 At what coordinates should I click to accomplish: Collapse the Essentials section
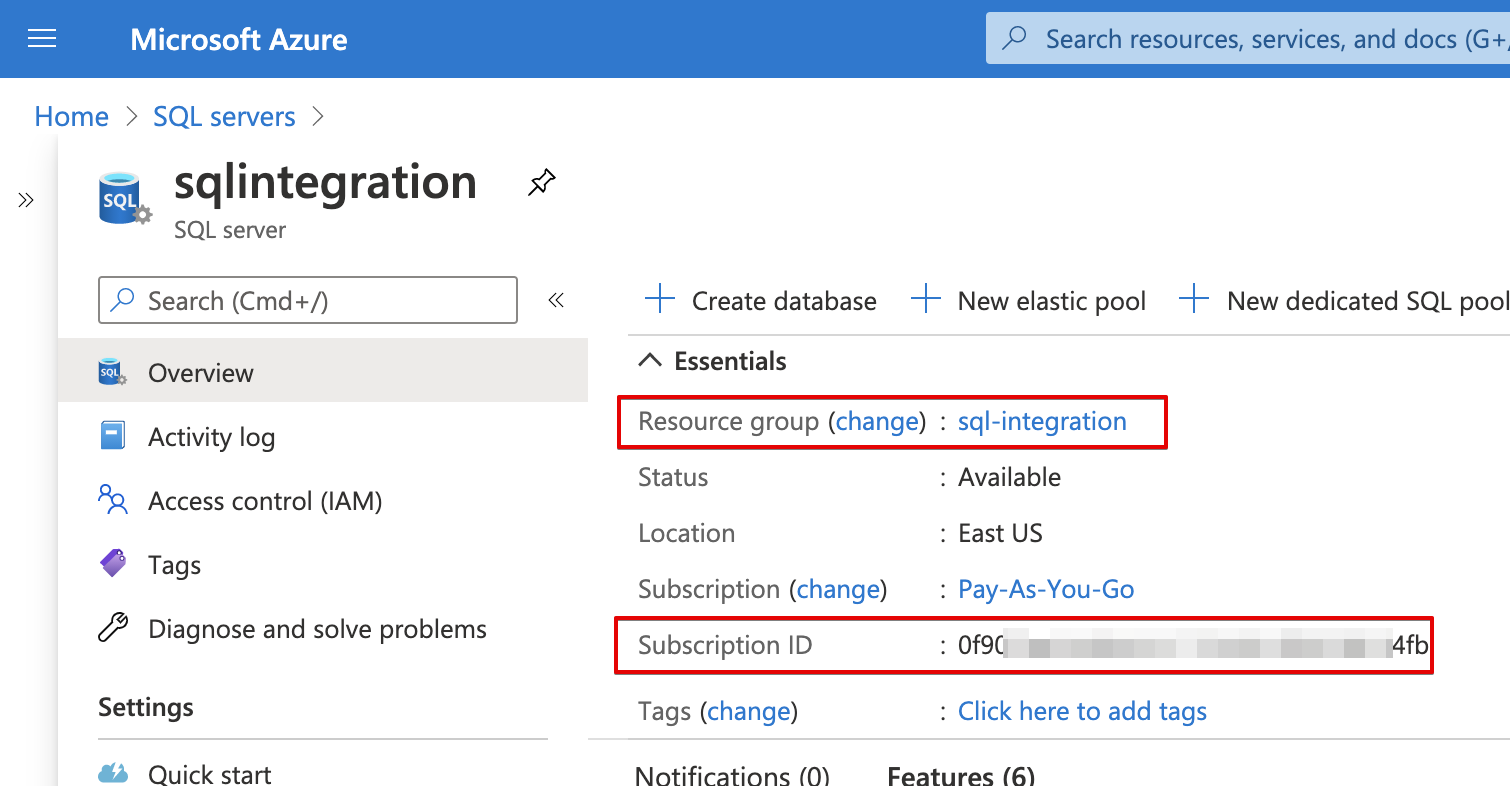coord(650,361)
